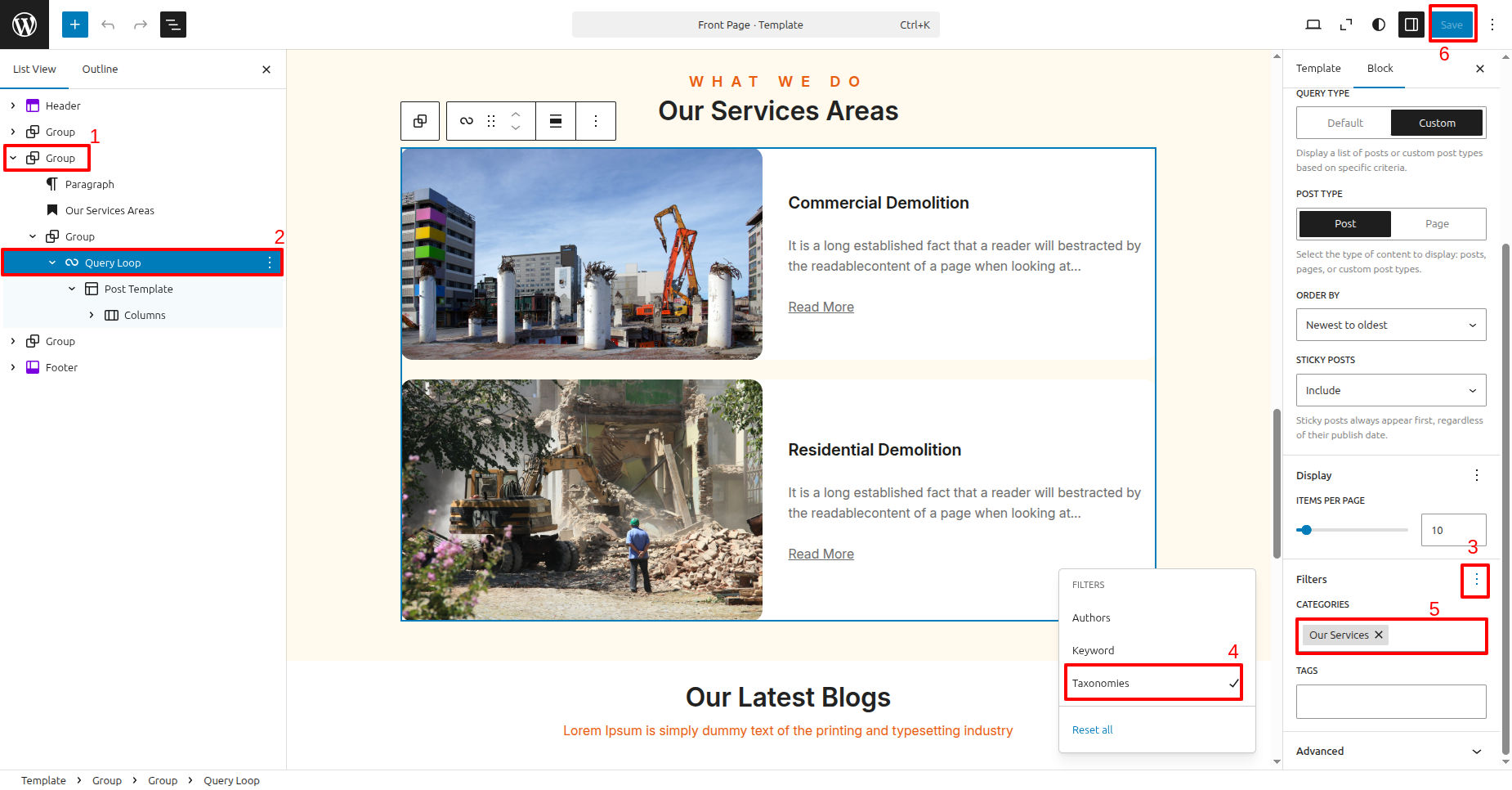
Task: Switch post type to Page
Action: pyautogui.click(x=1437, y=224)
